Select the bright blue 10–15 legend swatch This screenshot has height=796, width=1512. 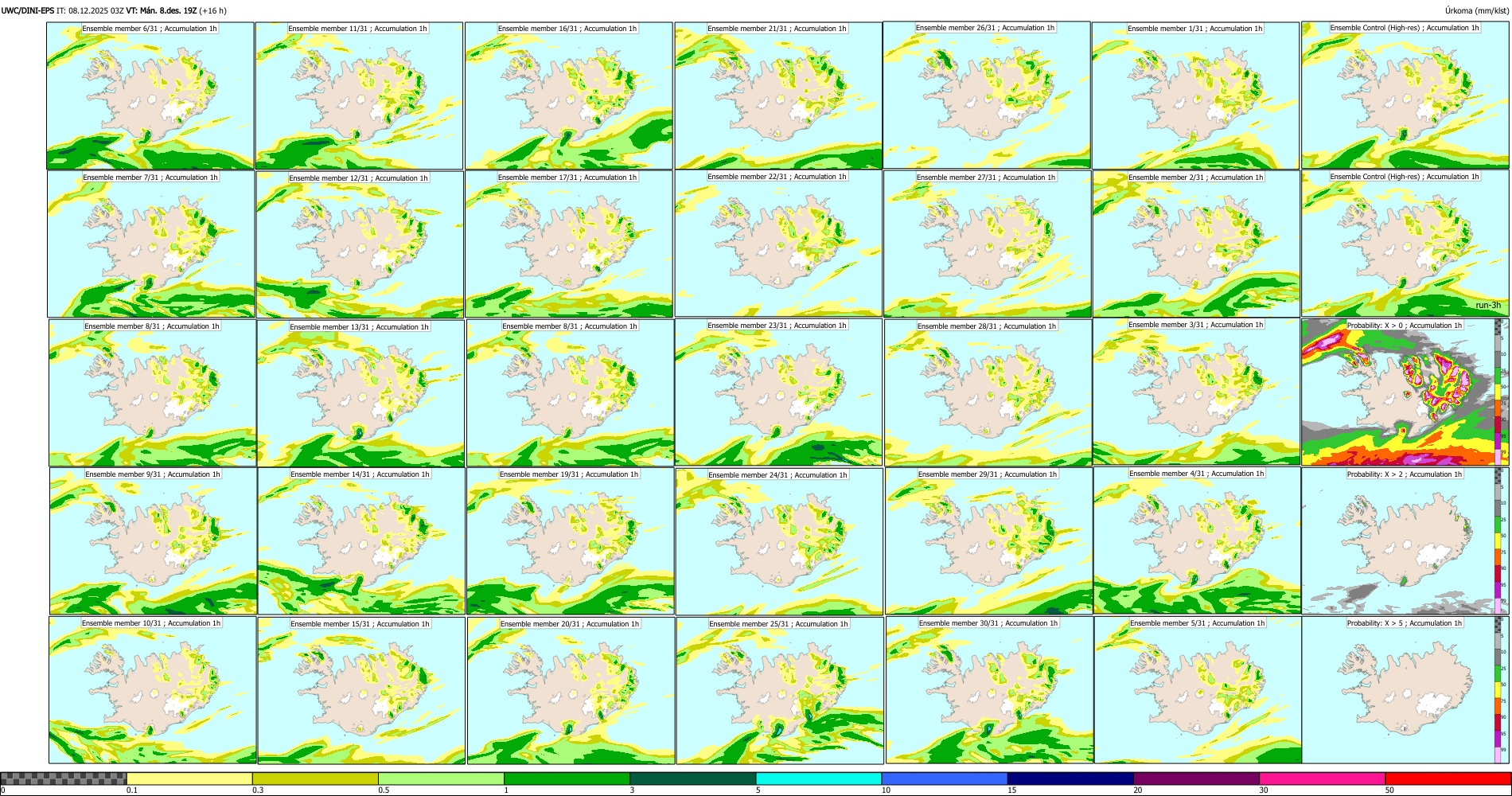[x=945, y=778]
